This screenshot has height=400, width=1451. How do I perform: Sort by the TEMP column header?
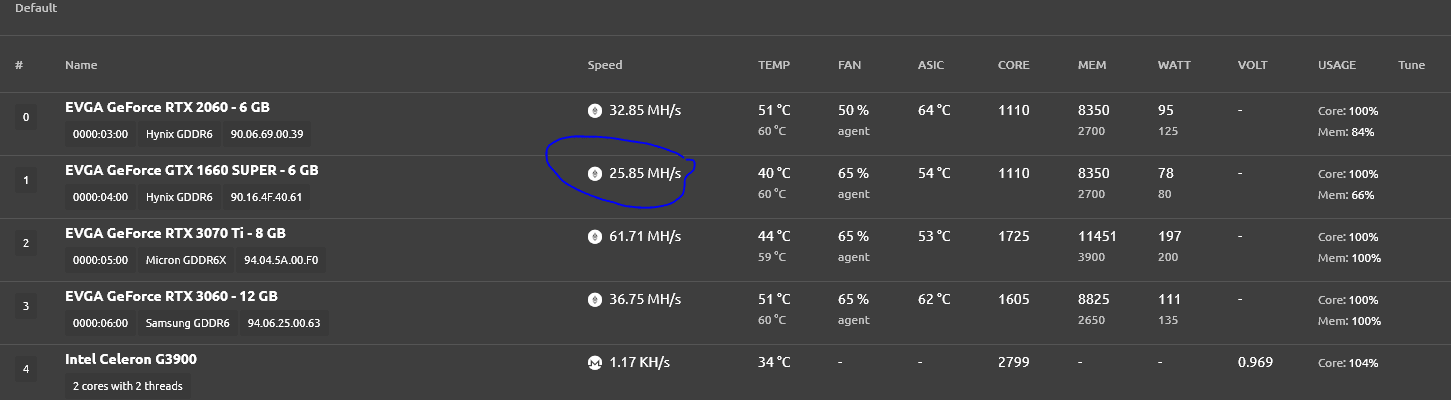[x=773, y=65]
